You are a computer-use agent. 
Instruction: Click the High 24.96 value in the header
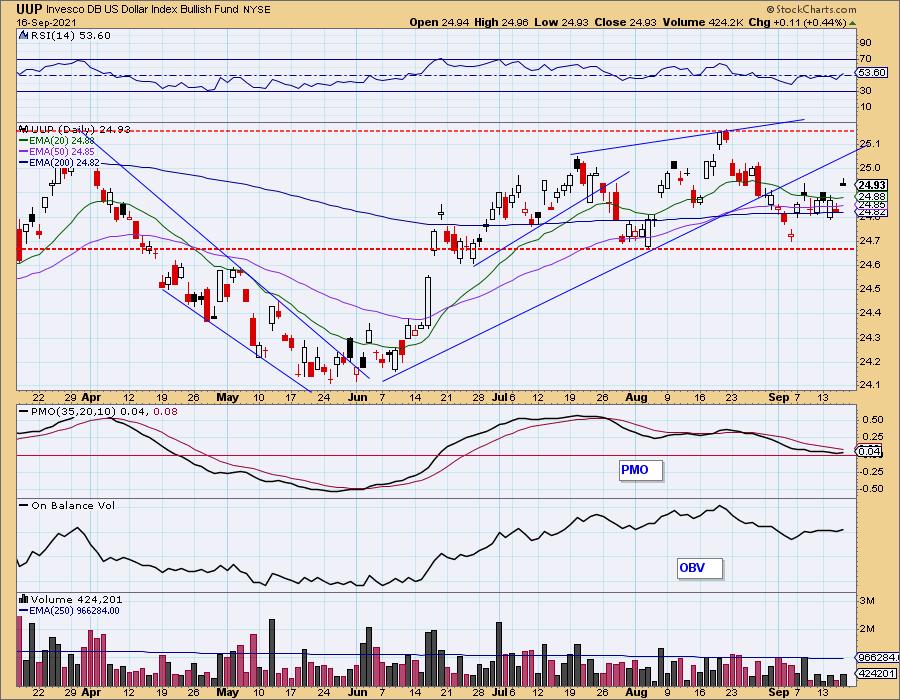click(501, 22)
